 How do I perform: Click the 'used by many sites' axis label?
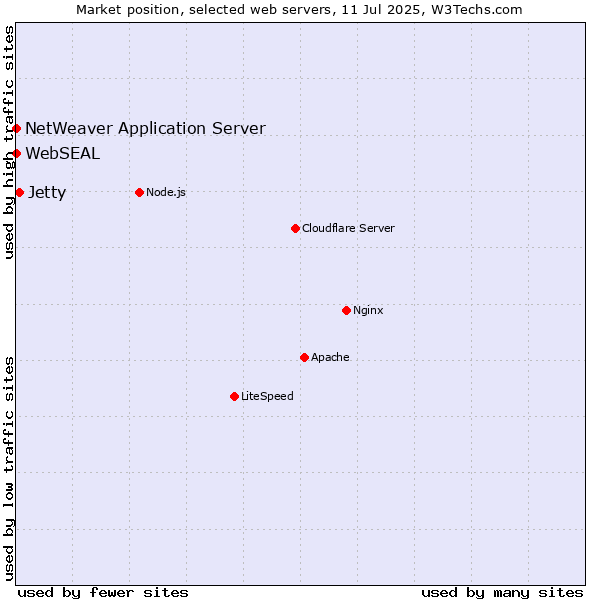click(502, 593)
